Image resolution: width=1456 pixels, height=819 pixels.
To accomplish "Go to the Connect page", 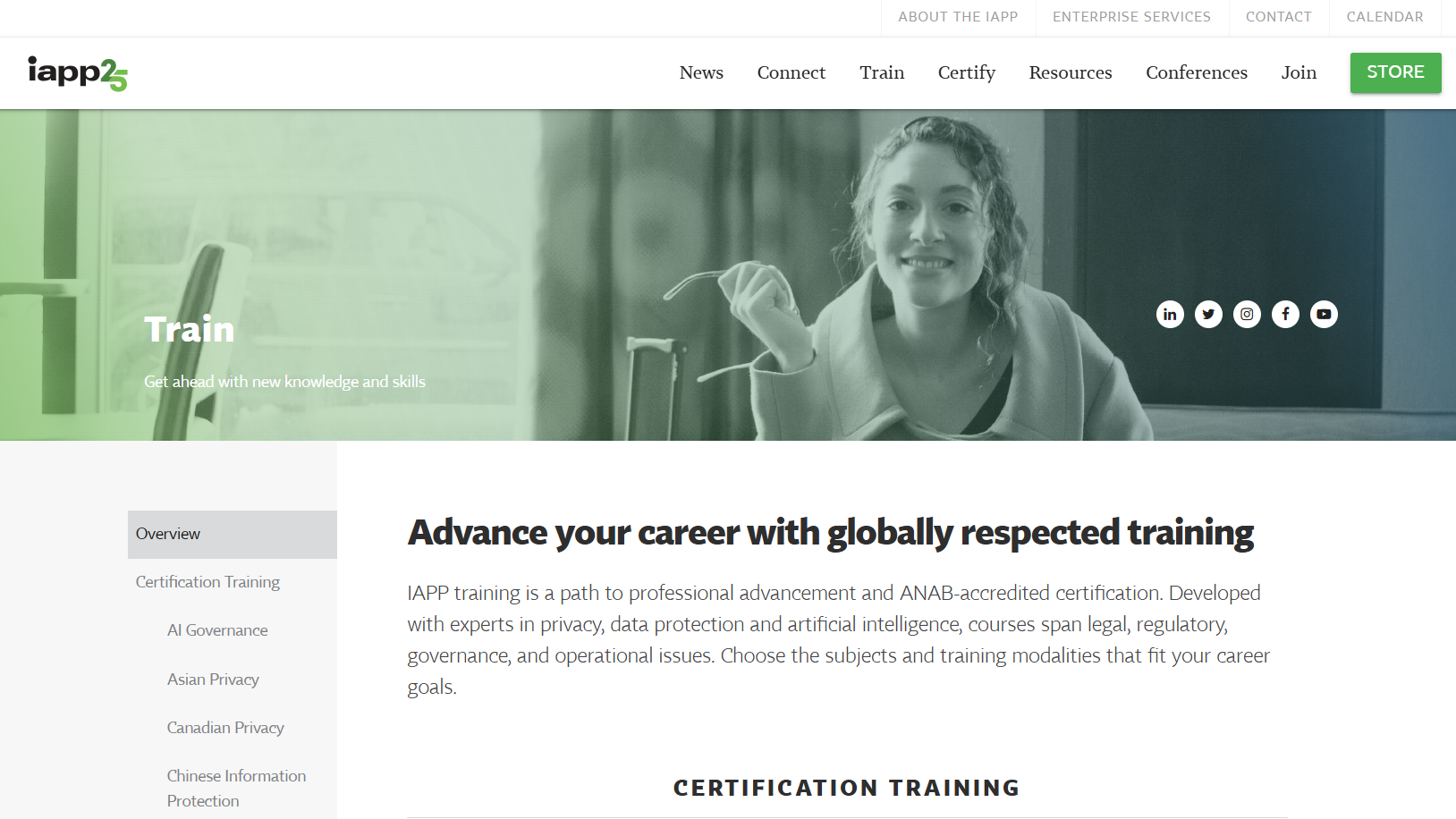I will tap(791, 72).
